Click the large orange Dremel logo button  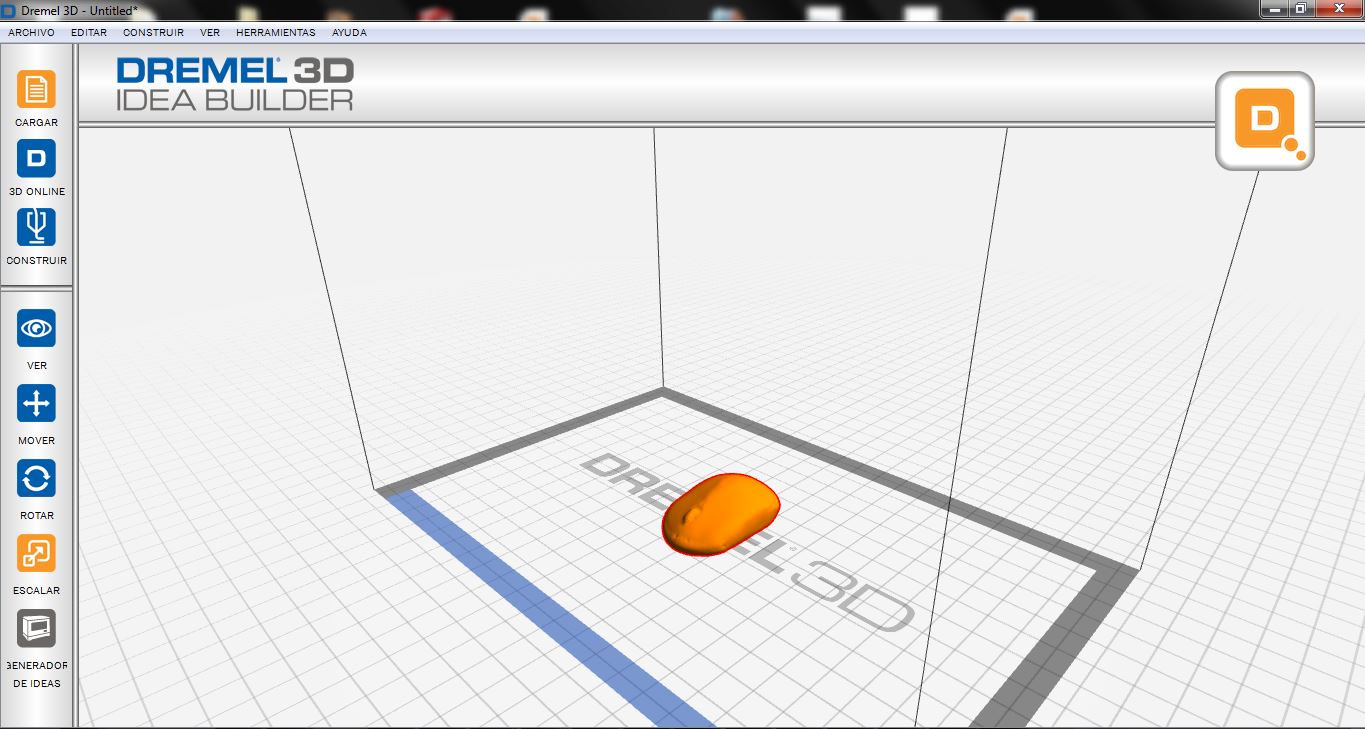1265,121
